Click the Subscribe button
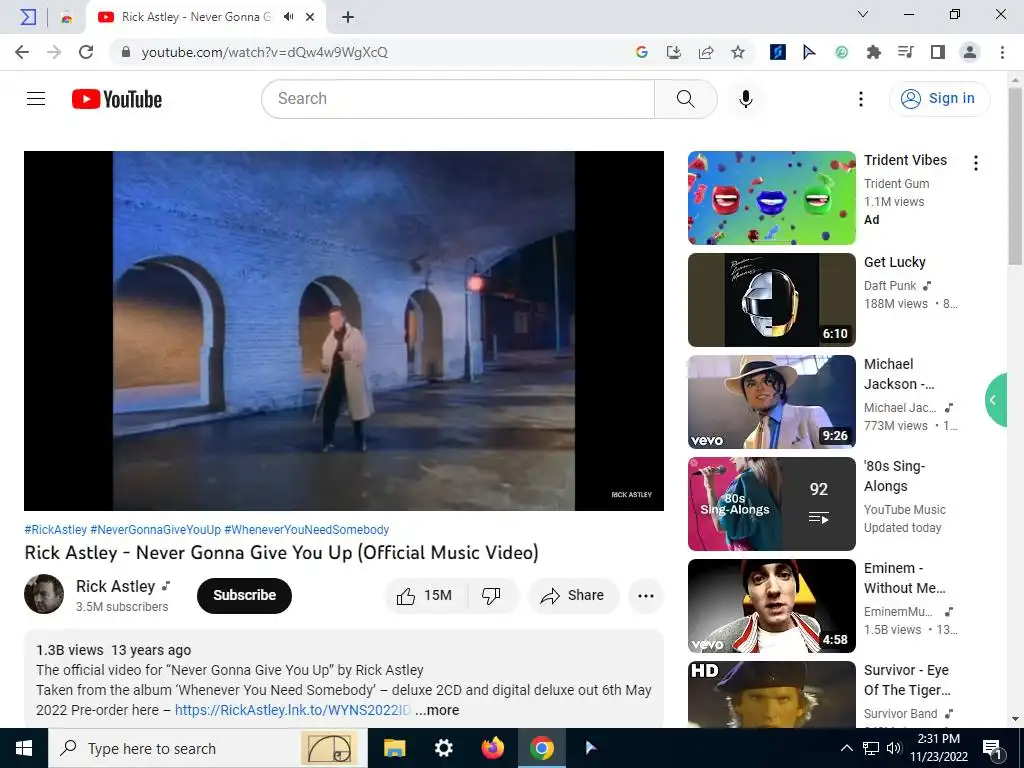 [244, 595]
